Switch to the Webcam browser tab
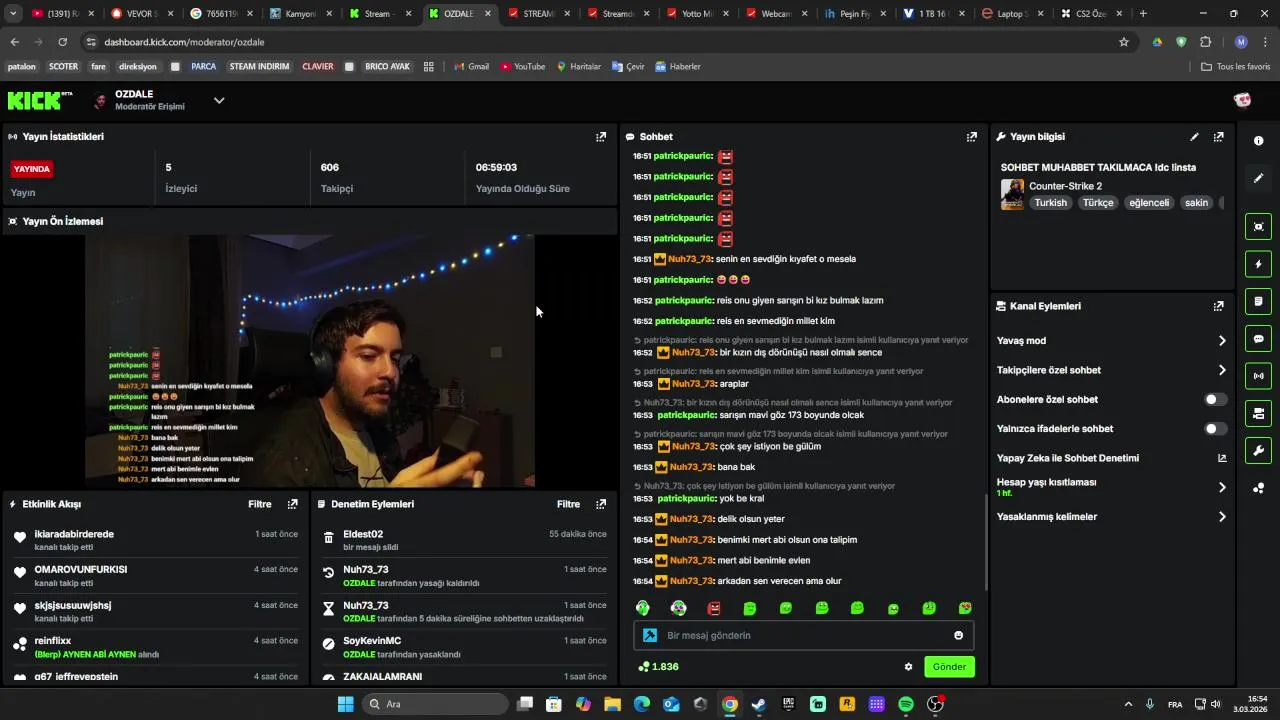 click(x=776, y=14)
